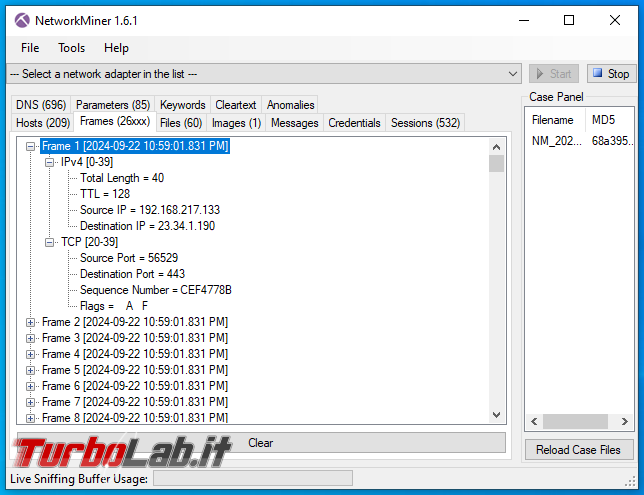
Task: Click the frames list scroll up arrow
Action: [496, 147]
